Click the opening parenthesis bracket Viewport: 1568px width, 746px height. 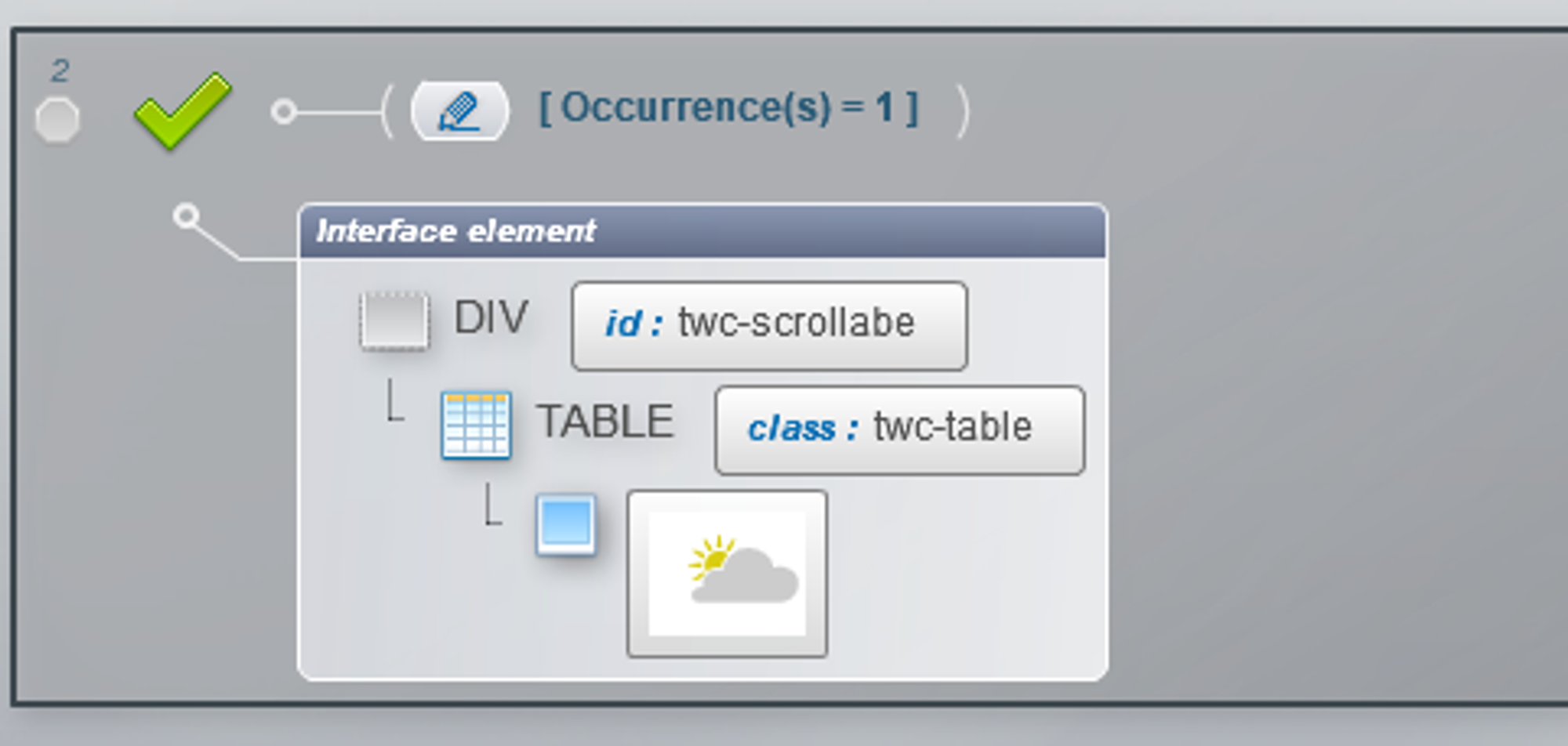[386, 111]
